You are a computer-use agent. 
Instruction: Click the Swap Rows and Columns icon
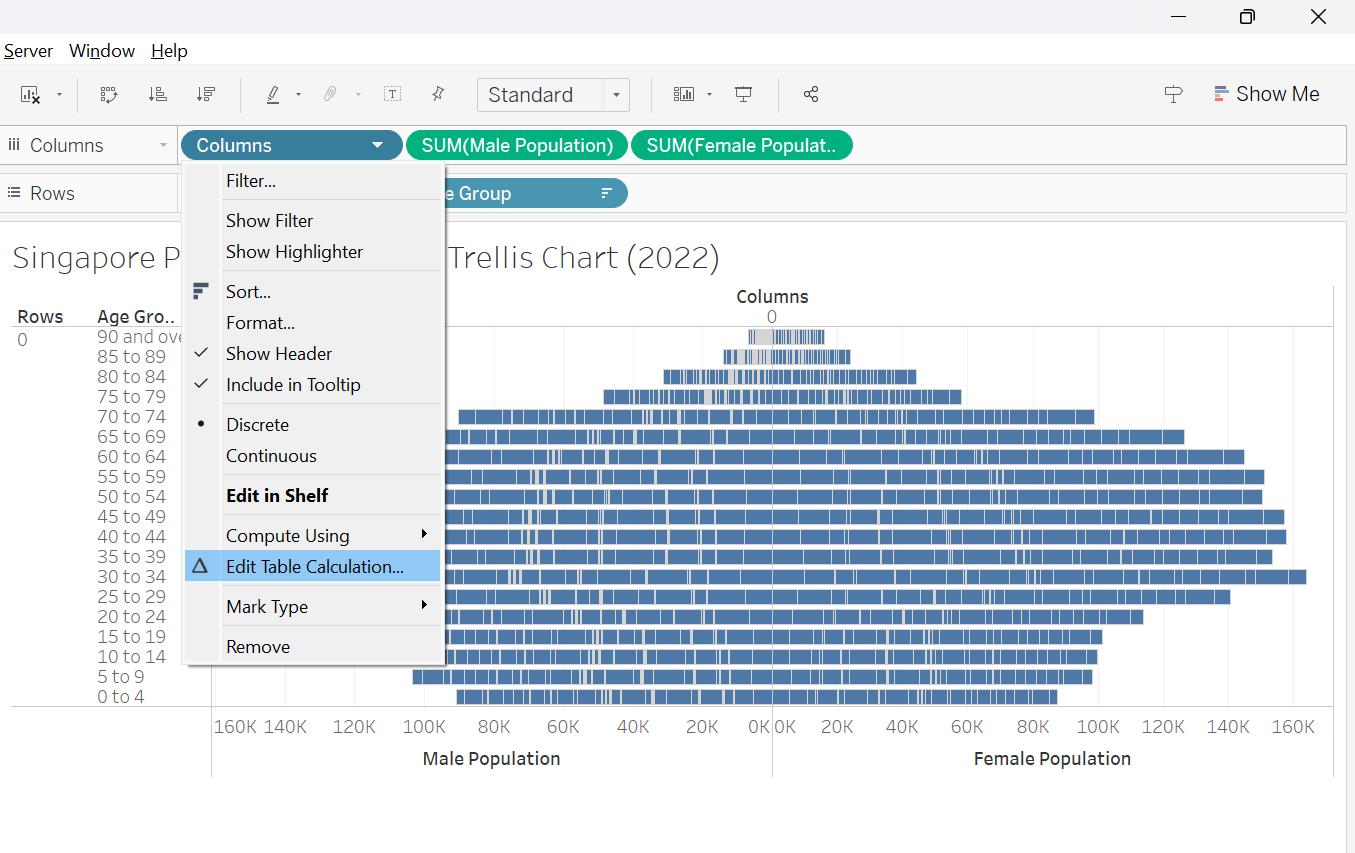coord(110,94)
